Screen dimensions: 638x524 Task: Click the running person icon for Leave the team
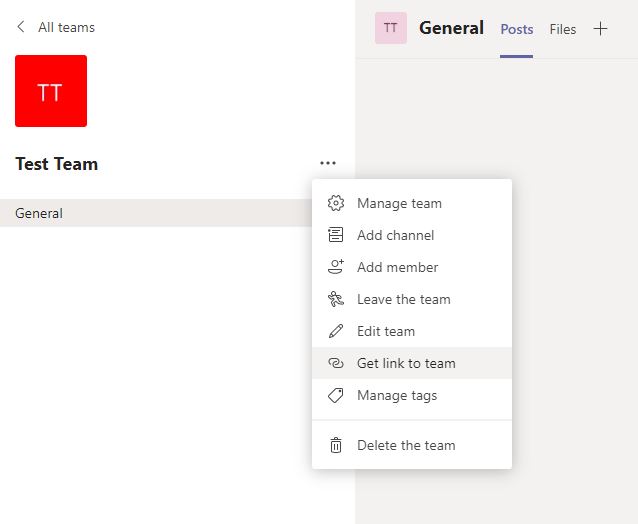pos(336,299)
